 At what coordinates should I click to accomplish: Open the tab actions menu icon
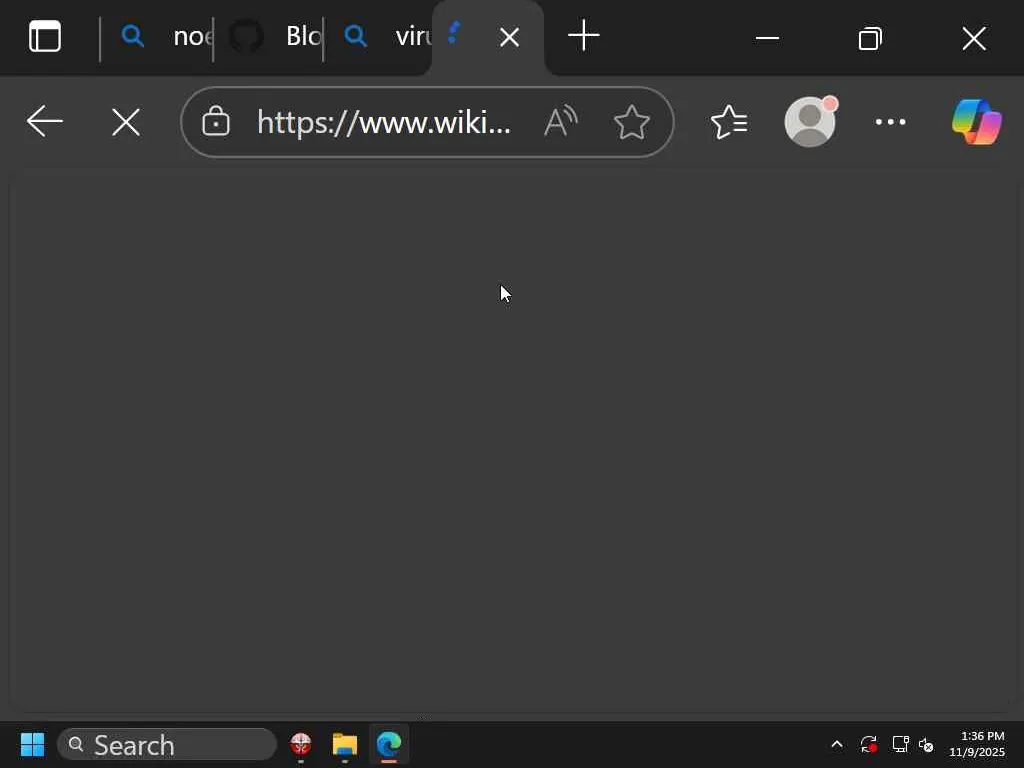(45, 37)
